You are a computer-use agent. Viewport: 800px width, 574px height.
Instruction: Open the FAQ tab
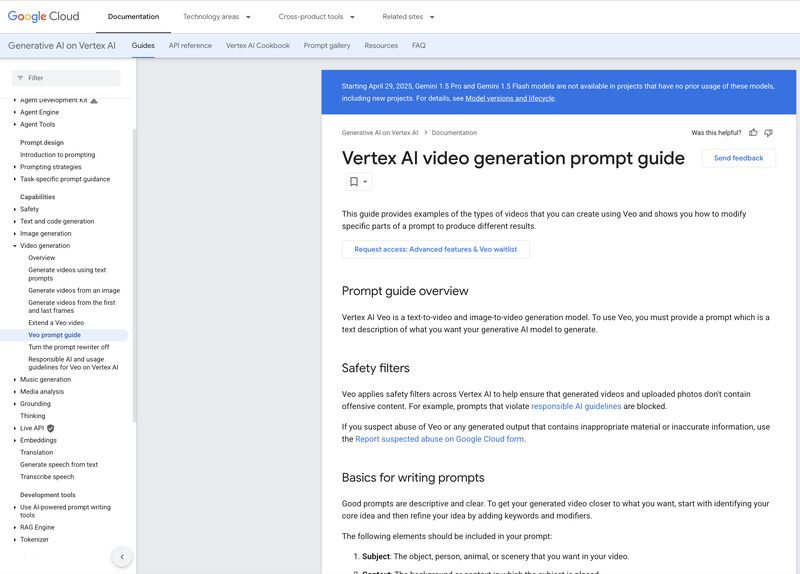(x=419, y=45)
